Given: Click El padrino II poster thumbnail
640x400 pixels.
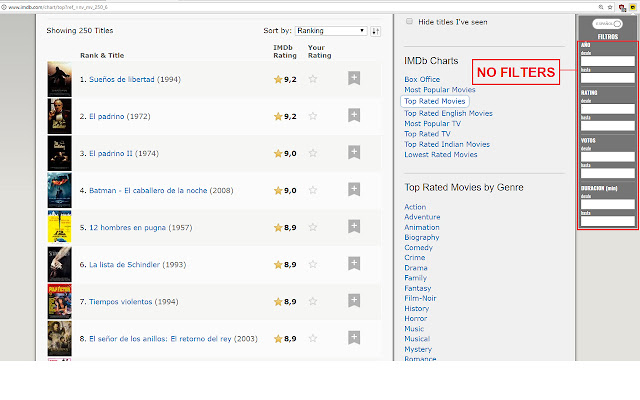Looking at the screenshot, I should [59, 153].
